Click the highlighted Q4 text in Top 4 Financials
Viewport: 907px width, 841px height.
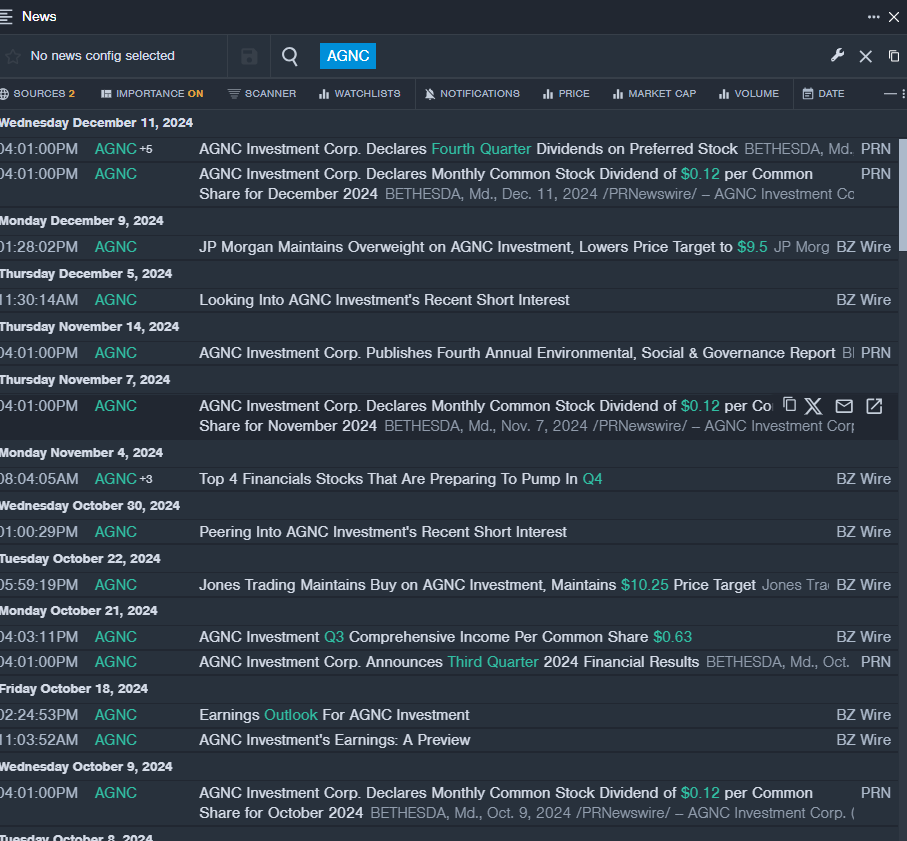coord(592,479)
